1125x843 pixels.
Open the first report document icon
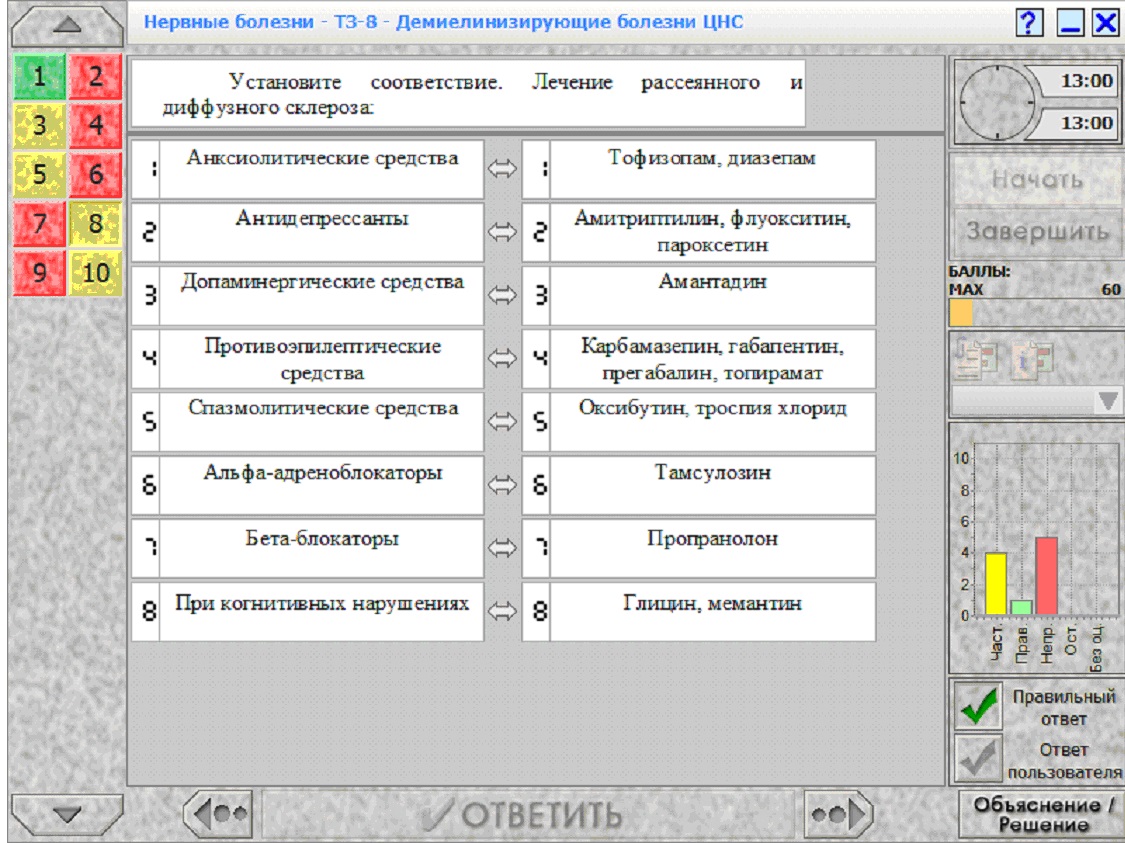point(974,357)
